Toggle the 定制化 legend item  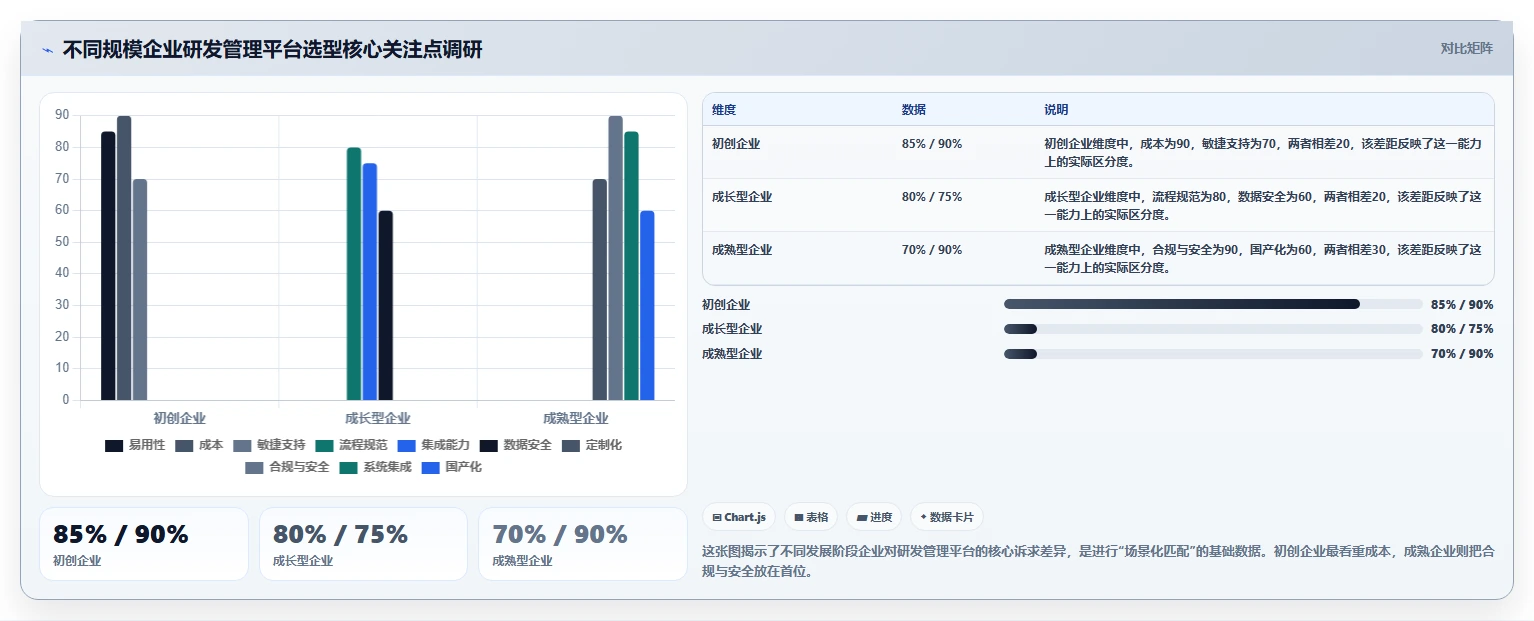(x=591, y=445)
